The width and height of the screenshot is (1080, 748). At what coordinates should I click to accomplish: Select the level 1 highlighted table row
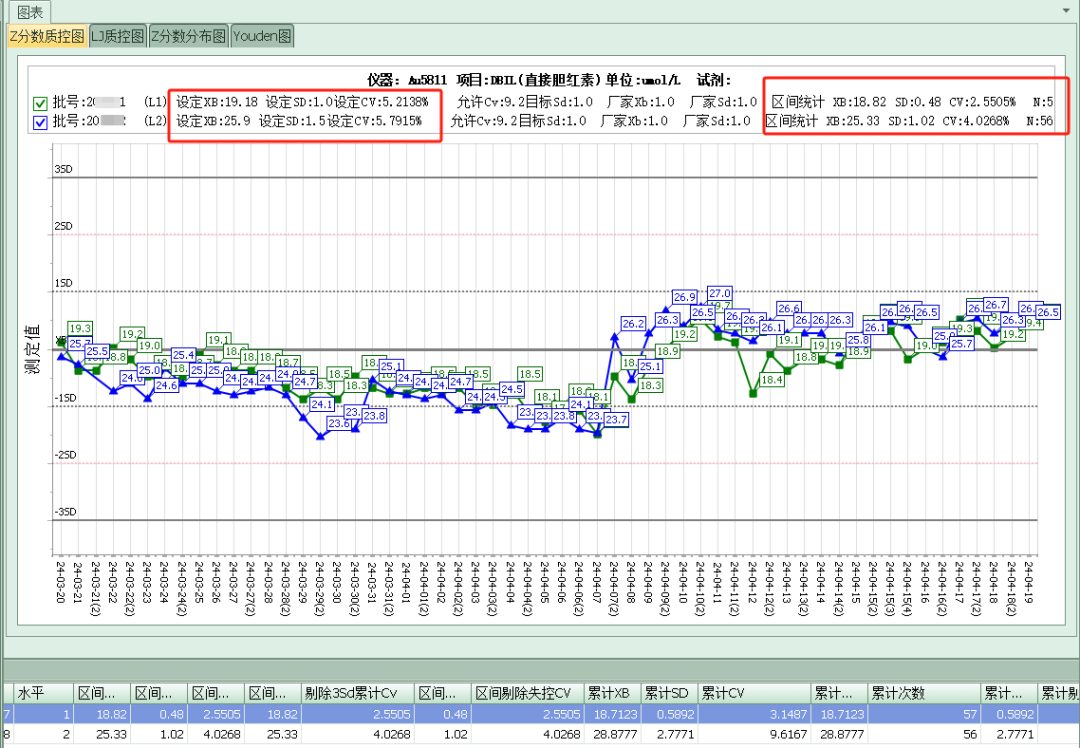[x=400, y=713]
